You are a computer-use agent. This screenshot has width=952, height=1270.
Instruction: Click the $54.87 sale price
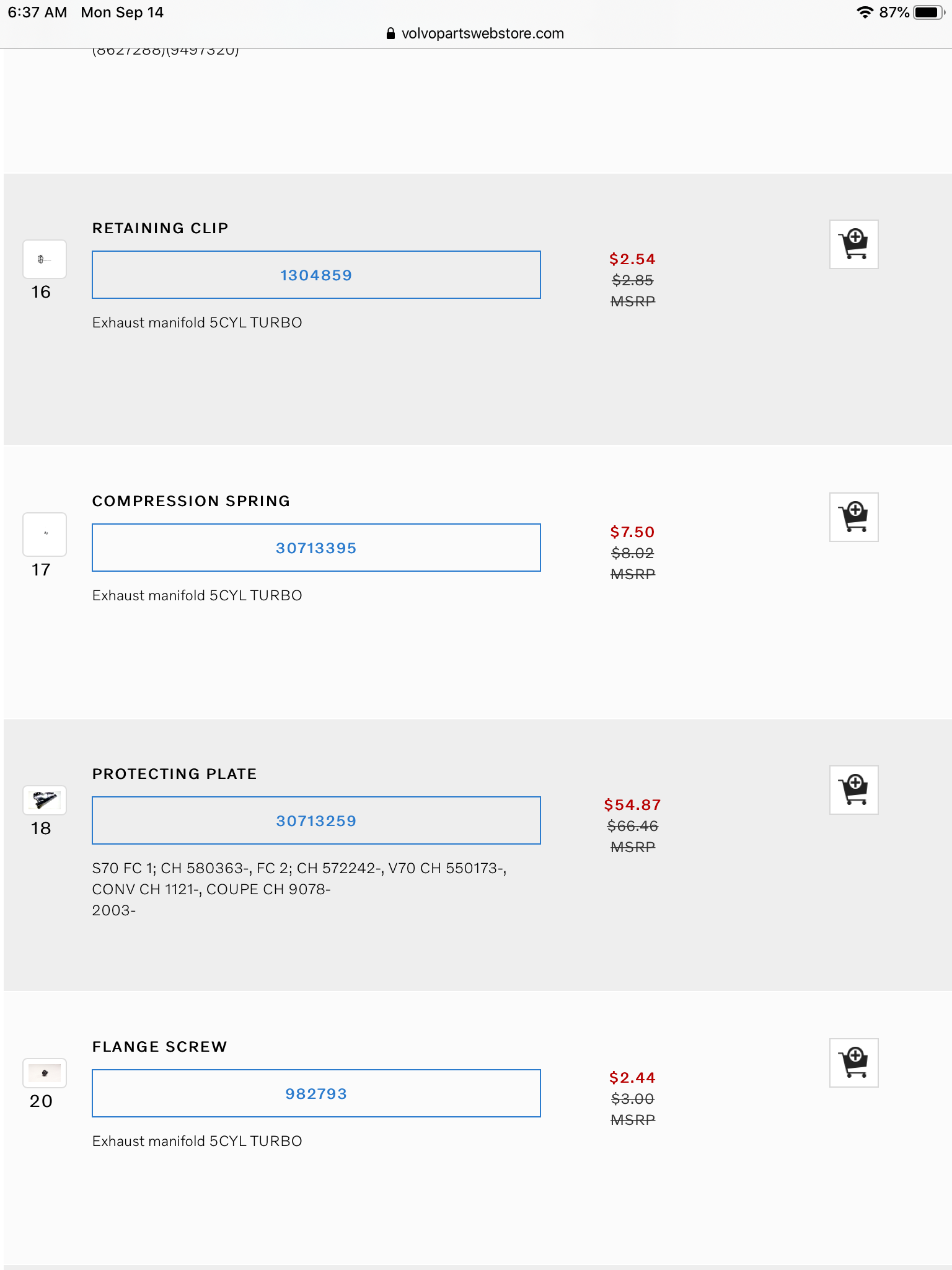coord(632,805)
